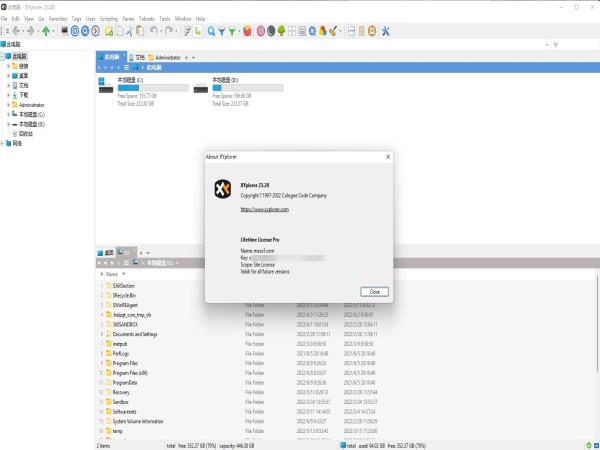Expand 本地磁盘 (D:) node in tree
The image size is (600, 450).
pyautogui.click(x=8, y=124)
